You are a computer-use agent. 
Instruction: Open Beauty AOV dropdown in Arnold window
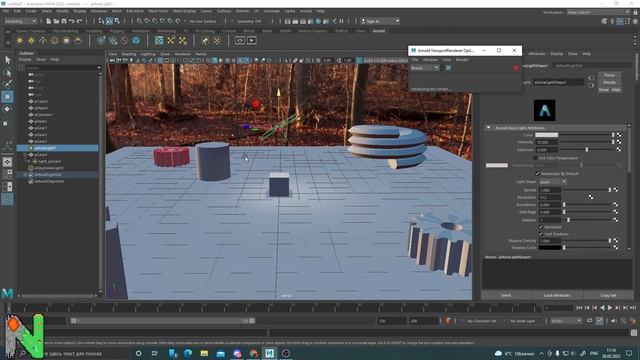point(424,68)
